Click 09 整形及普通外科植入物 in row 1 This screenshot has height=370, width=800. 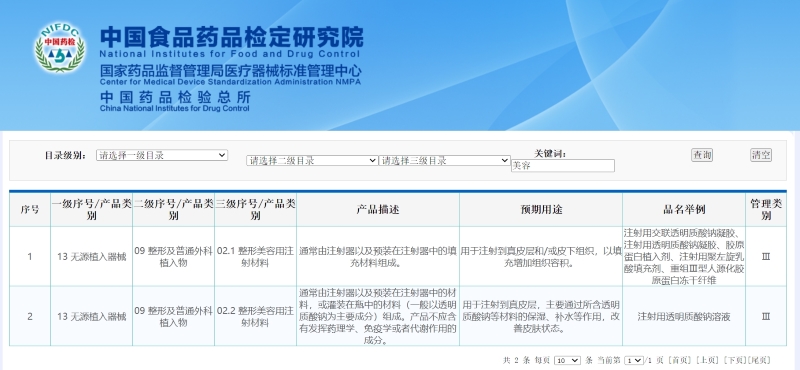(173, 257)
